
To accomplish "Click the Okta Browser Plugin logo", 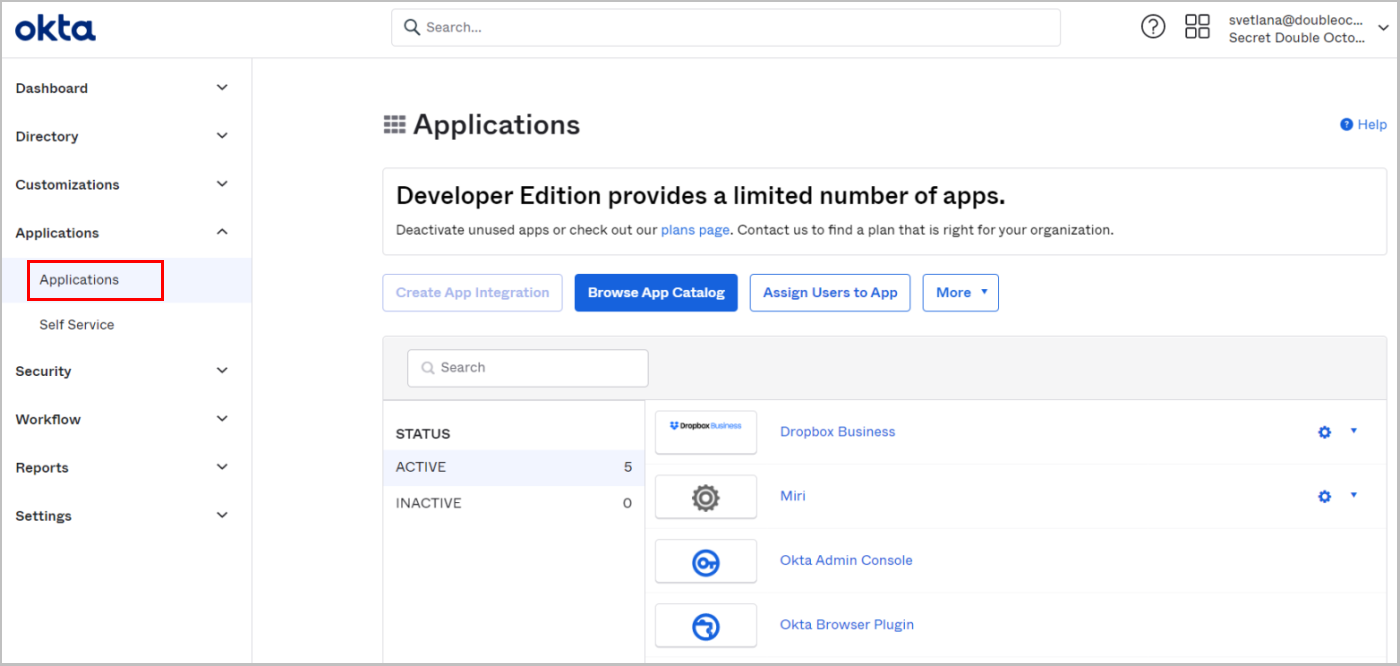I will [706, 625].
